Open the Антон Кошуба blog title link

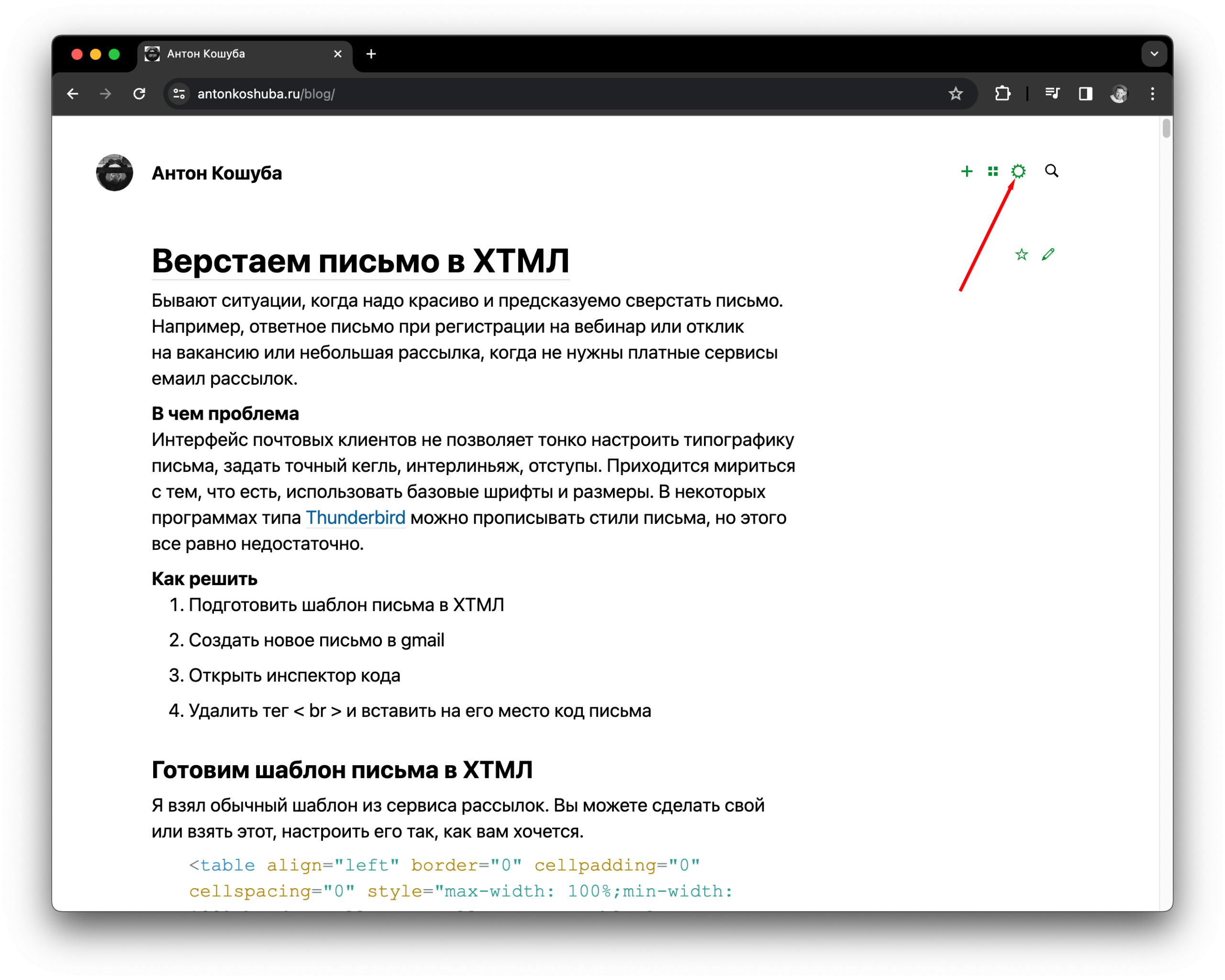tap(216, 173)
